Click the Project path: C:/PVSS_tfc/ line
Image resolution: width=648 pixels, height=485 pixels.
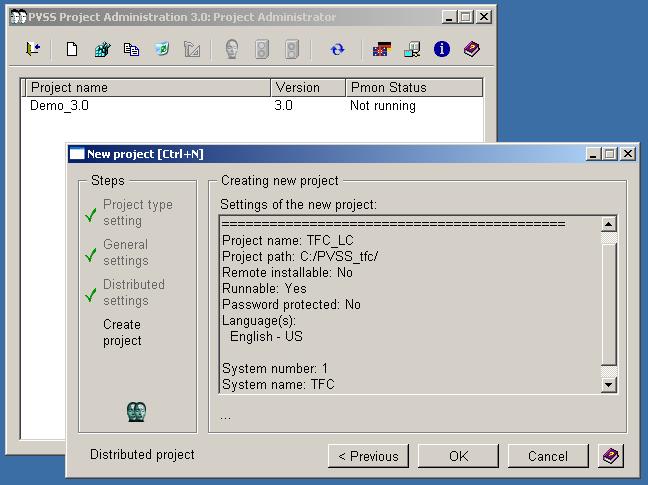[x=300, y=257]
